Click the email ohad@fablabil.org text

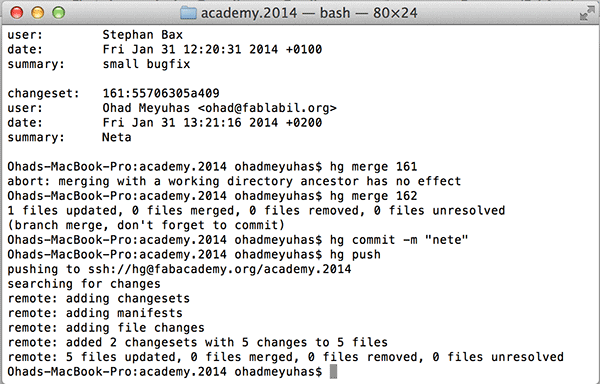[267, 108]
